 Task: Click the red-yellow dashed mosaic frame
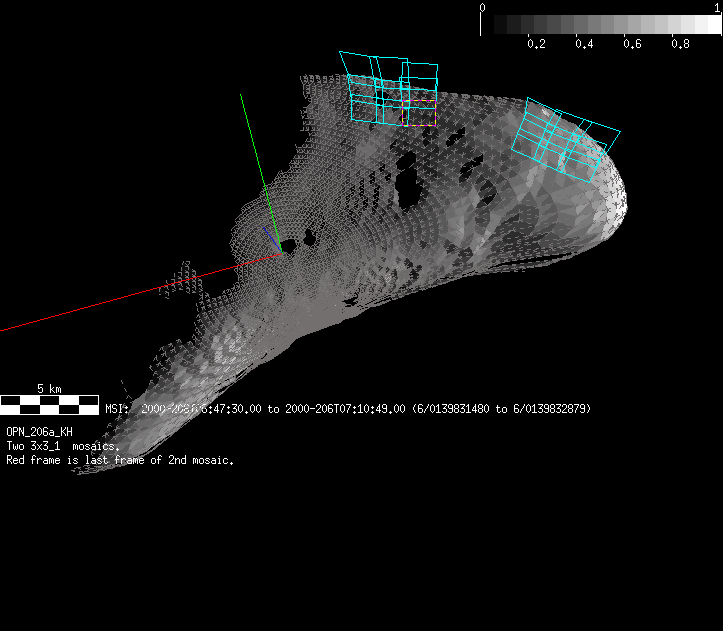[419, 110]
